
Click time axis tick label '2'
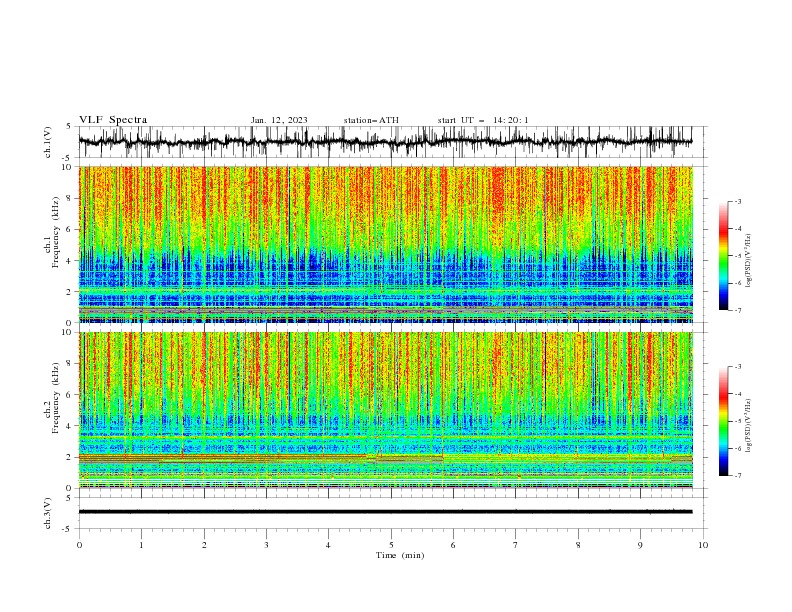pos(204,545)
